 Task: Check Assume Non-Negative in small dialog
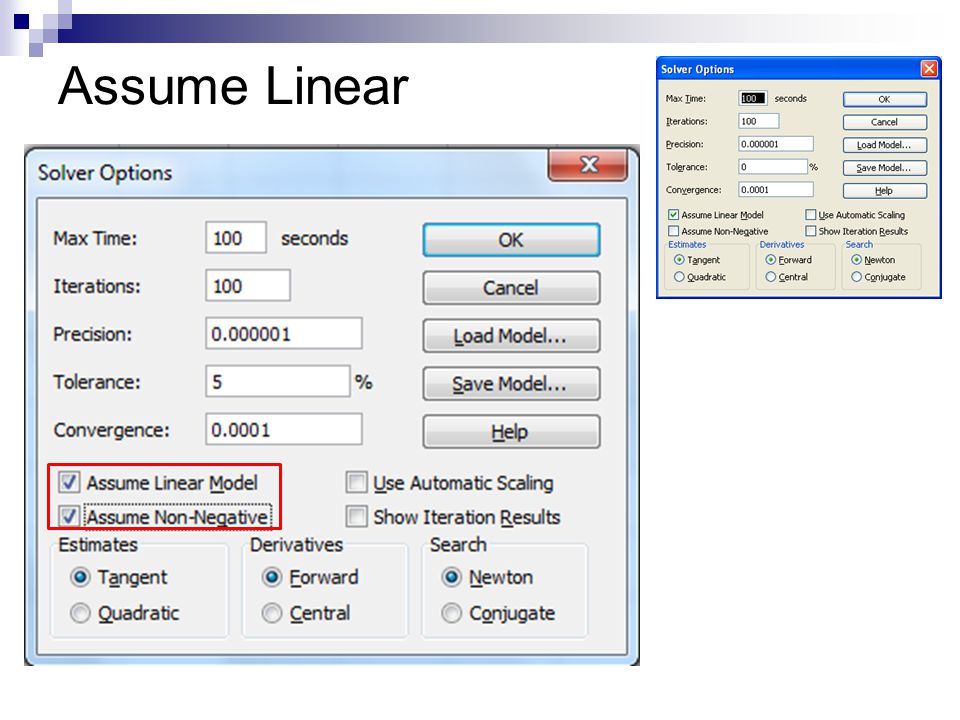pos(673,231)
